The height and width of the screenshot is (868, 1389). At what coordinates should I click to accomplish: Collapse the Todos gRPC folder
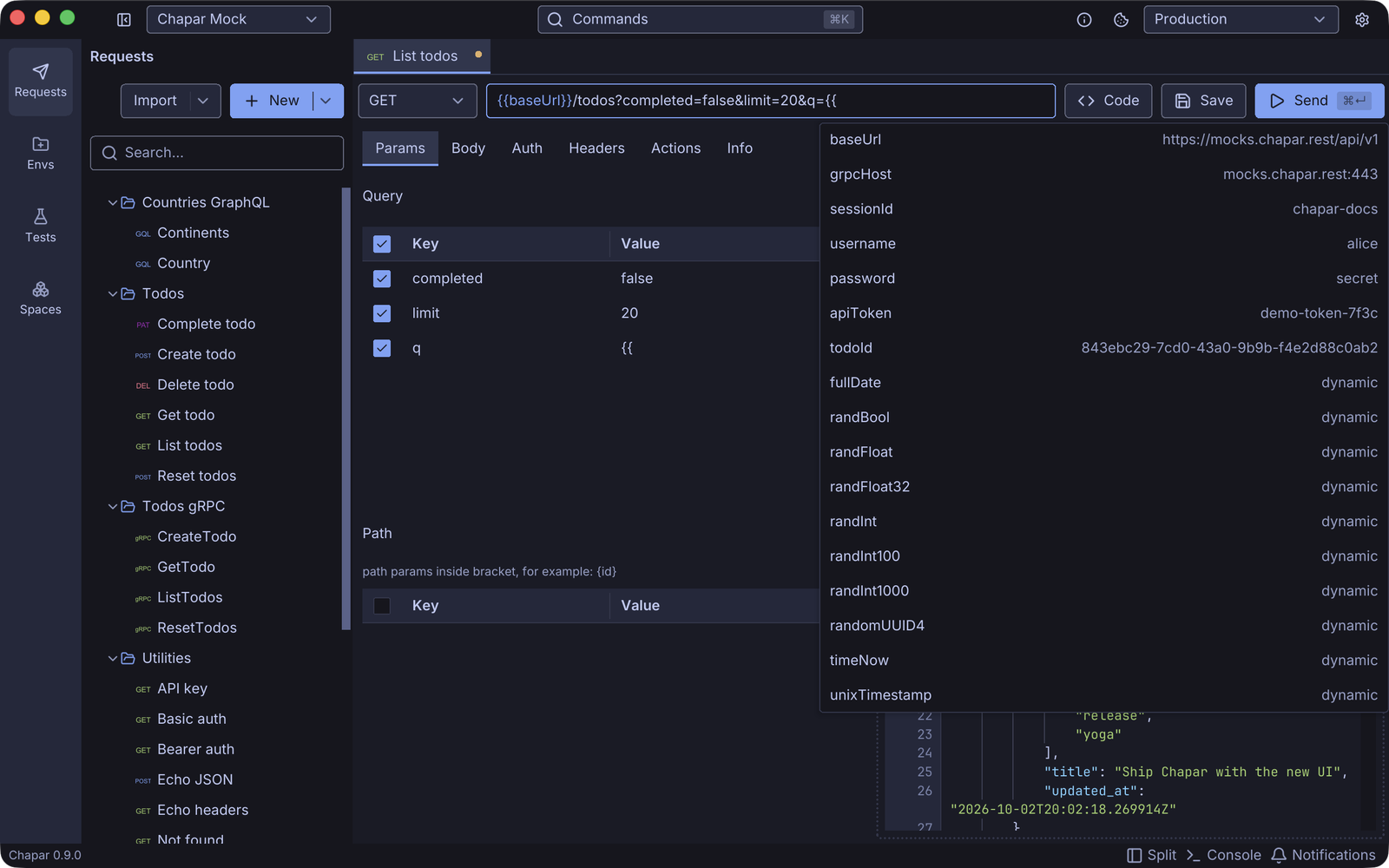(x=113, y=506)
